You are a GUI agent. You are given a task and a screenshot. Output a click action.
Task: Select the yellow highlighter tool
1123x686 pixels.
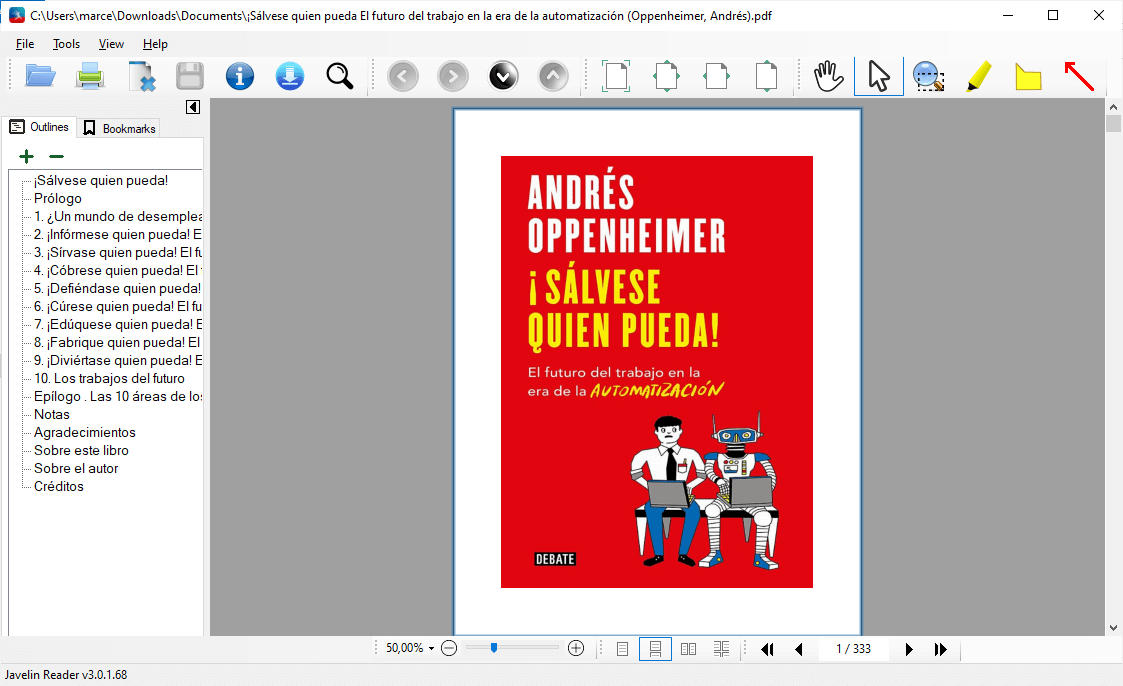(979, 76)
